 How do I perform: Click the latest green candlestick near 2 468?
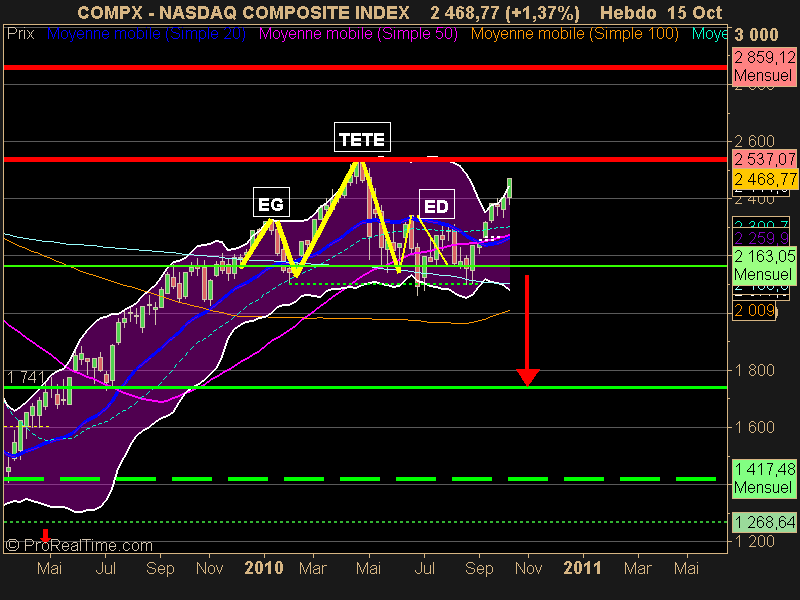point(509,188)
